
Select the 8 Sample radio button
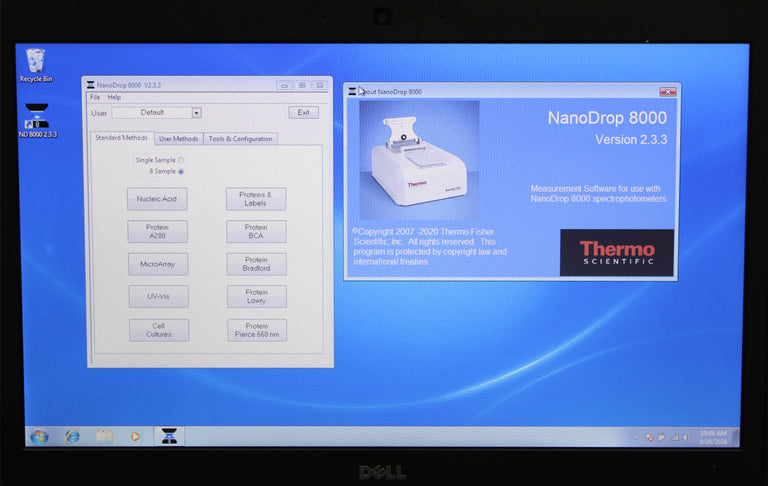tap(181, 171)
